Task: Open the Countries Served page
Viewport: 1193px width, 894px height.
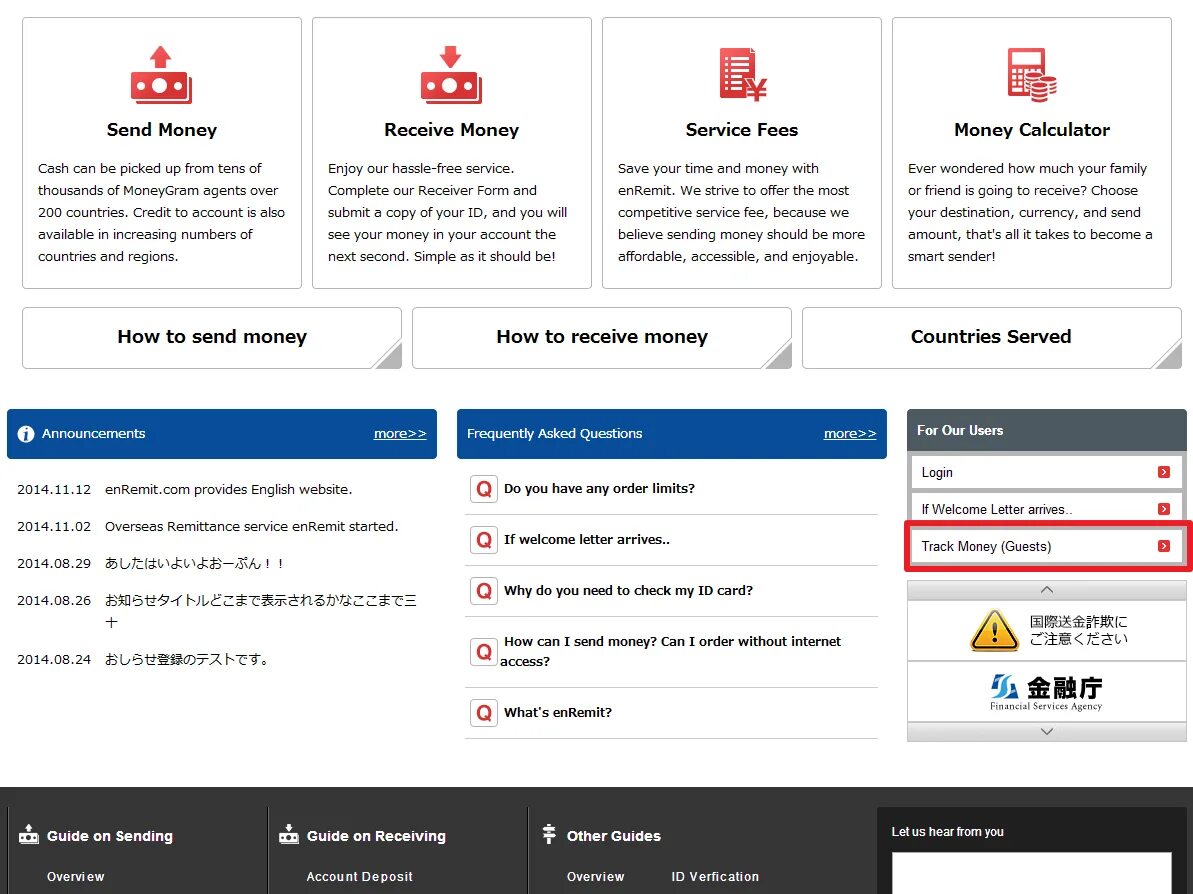Action: pyautogui.click(x=991, y=338)
